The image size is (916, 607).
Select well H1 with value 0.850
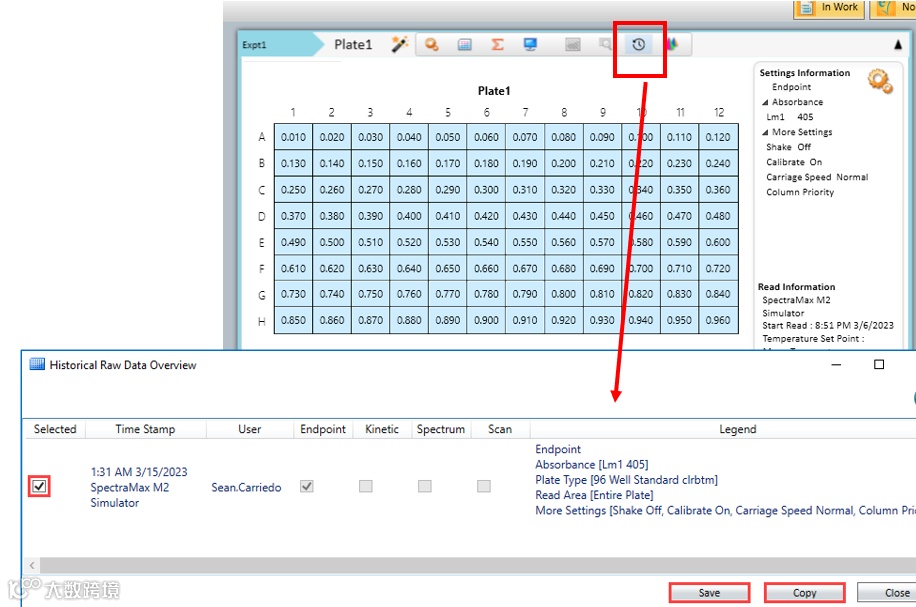click(293, 320)
